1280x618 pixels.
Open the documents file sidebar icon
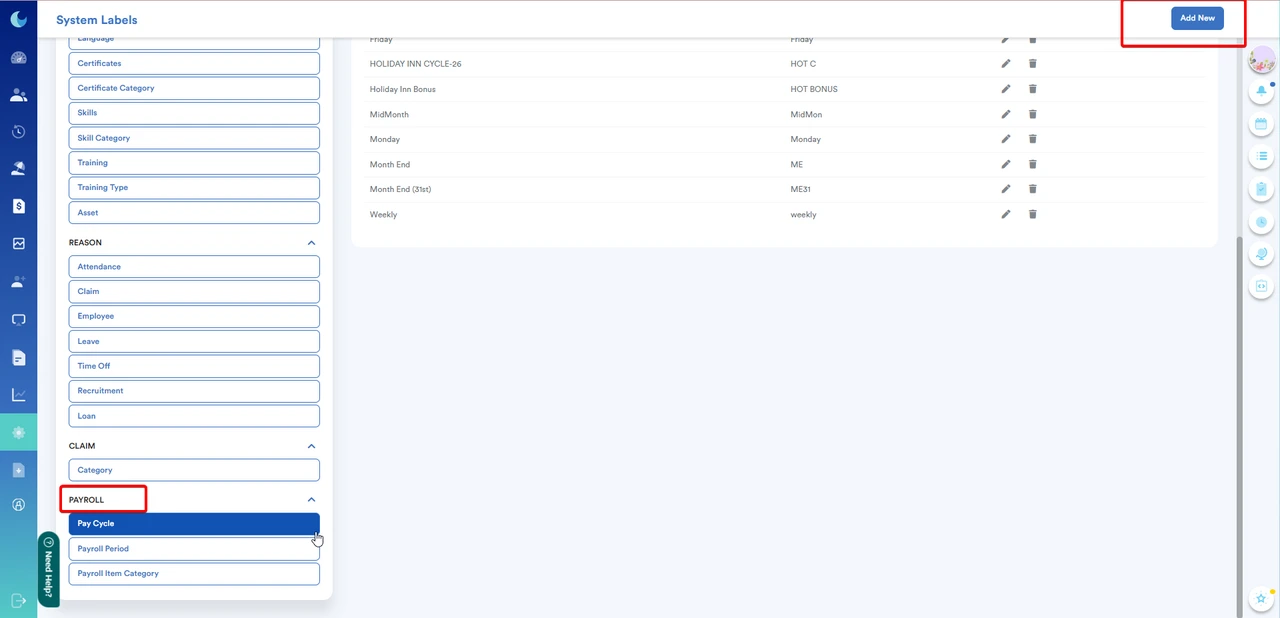[18, 357]
